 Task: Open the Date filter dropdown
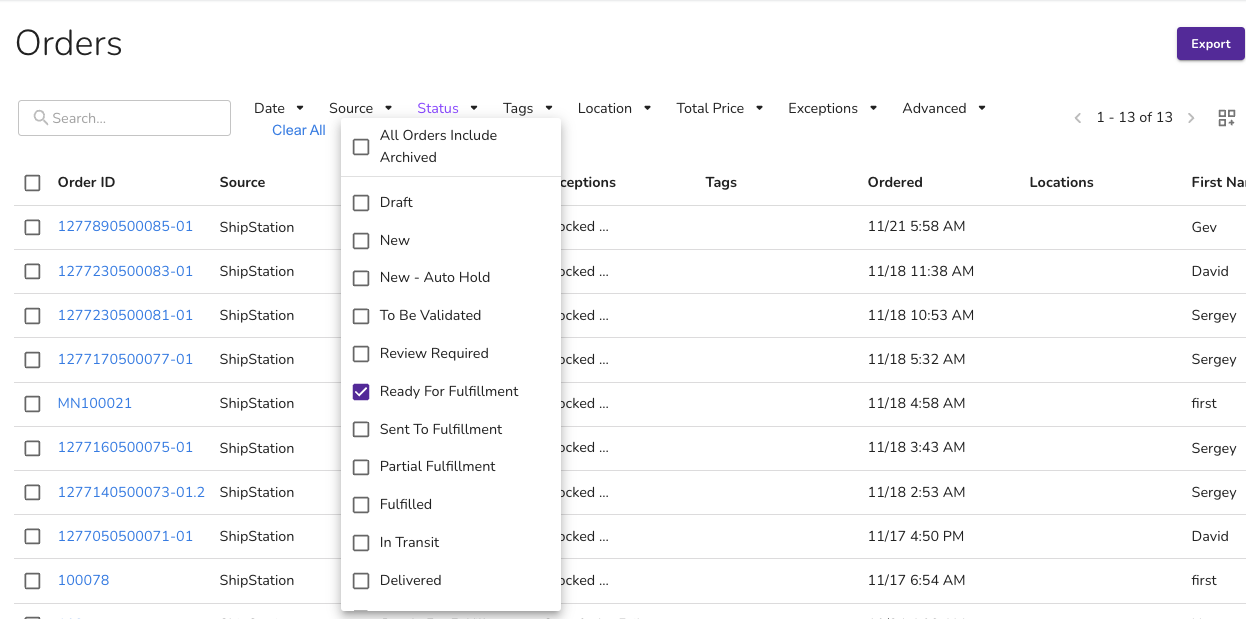tap(279, 108)
